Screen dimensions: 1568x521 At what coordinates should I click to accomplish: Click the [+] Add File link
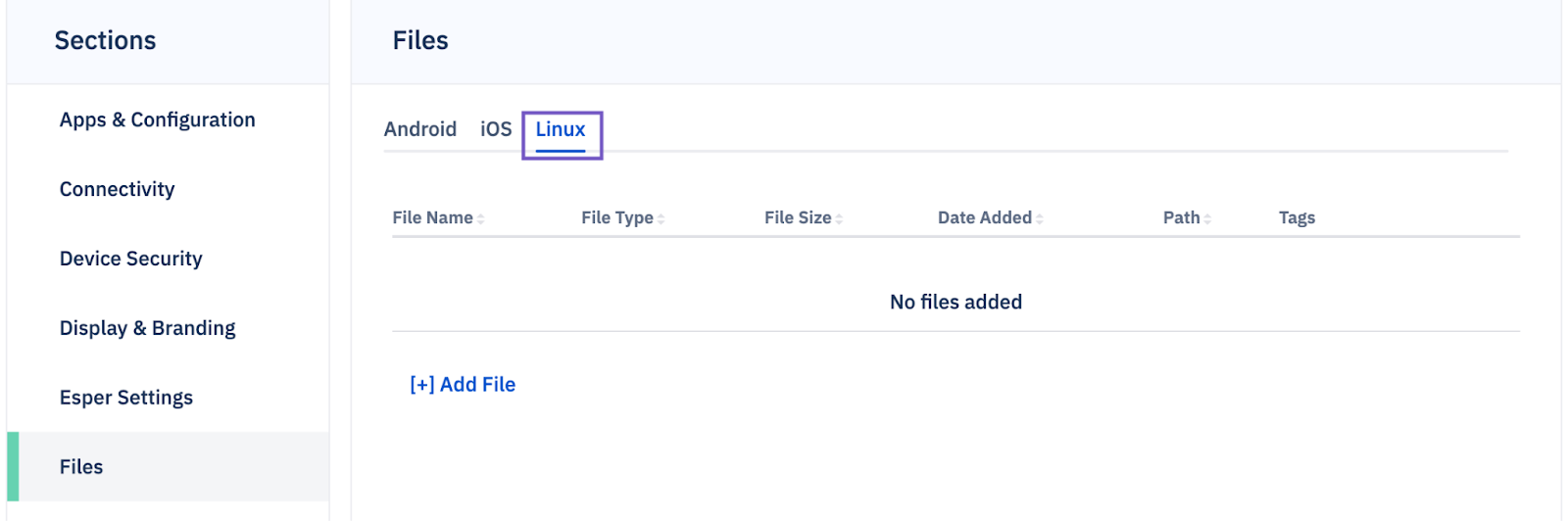[463, 385]
